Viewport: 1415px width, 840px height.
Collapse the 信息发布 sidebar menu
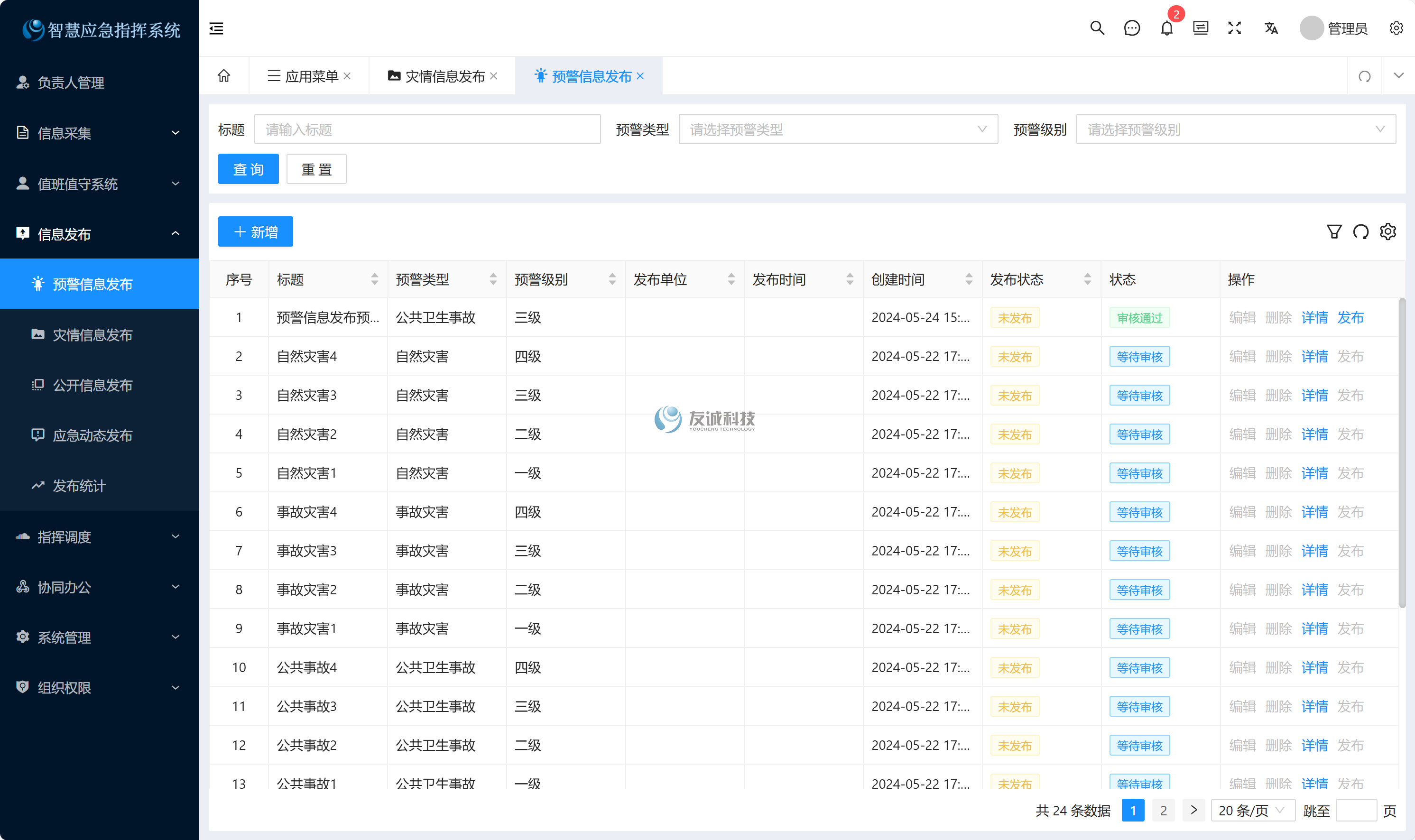point(100,234)
